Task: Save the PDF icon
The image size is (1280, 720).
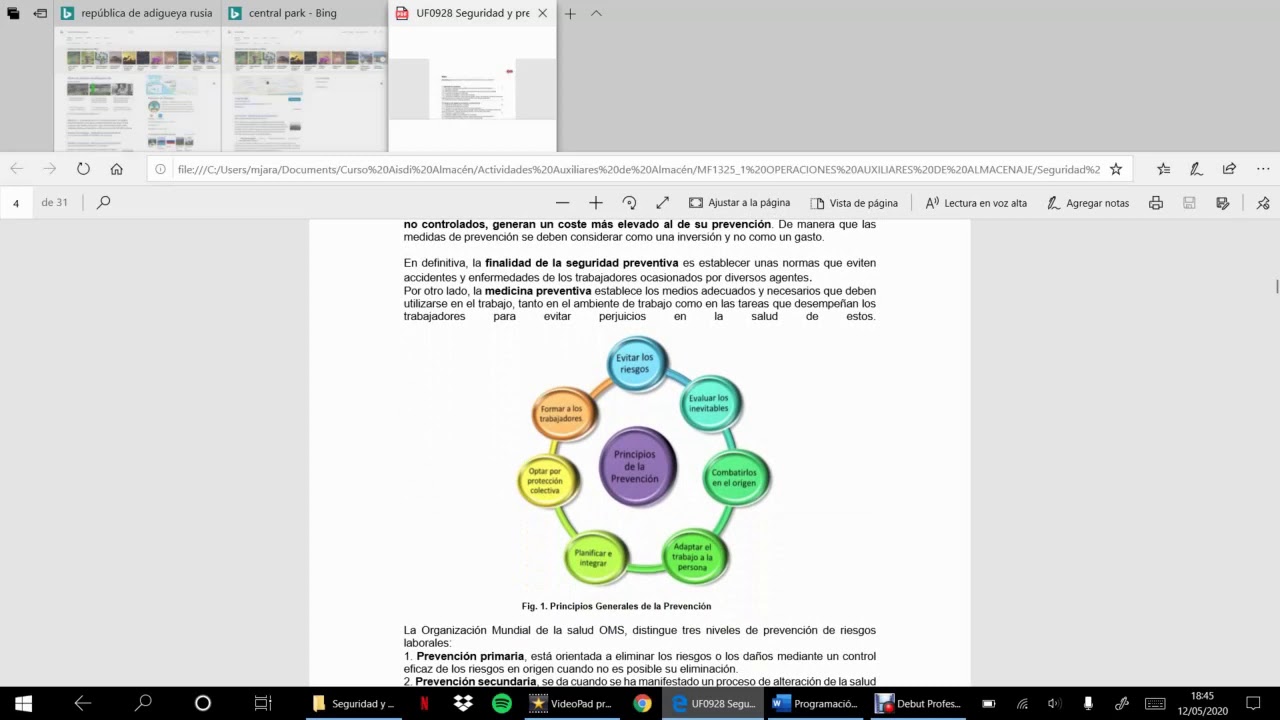Action: pyautogui.click(x=1189, y=202)
